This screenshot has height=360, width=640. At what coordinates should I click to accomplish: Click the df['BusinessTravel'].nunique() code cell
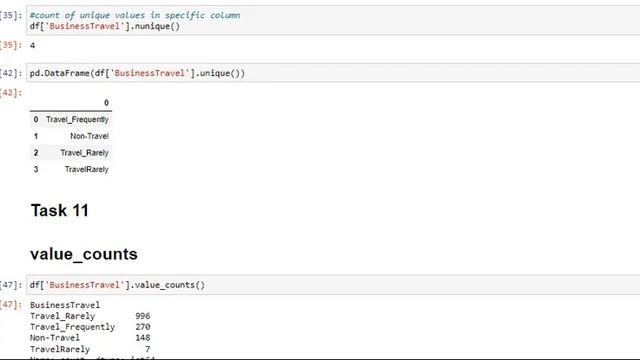pyautogui.click(x=333, y=20)
